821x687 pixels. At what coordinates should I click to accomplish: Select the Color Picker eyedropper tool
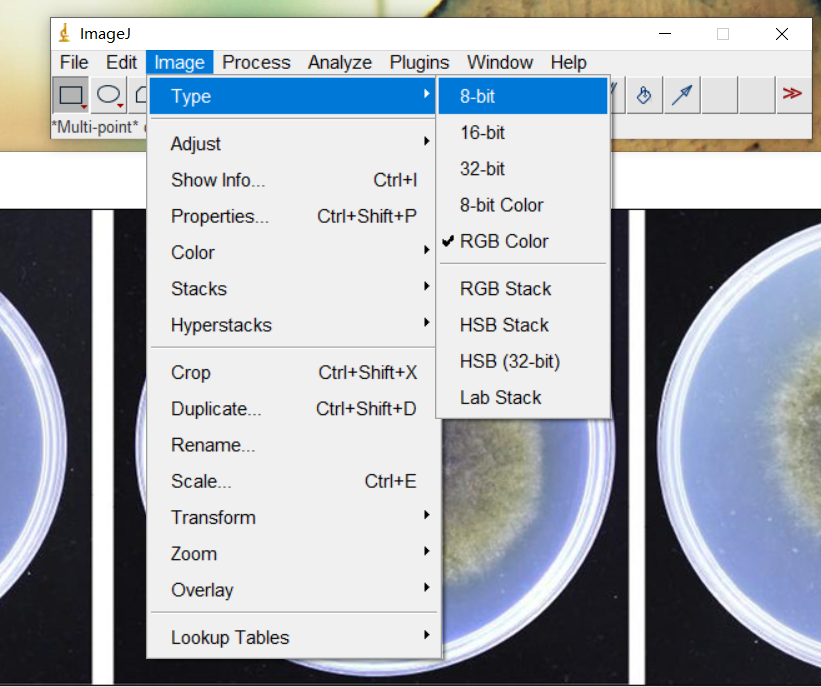click(x=682, y=95)
